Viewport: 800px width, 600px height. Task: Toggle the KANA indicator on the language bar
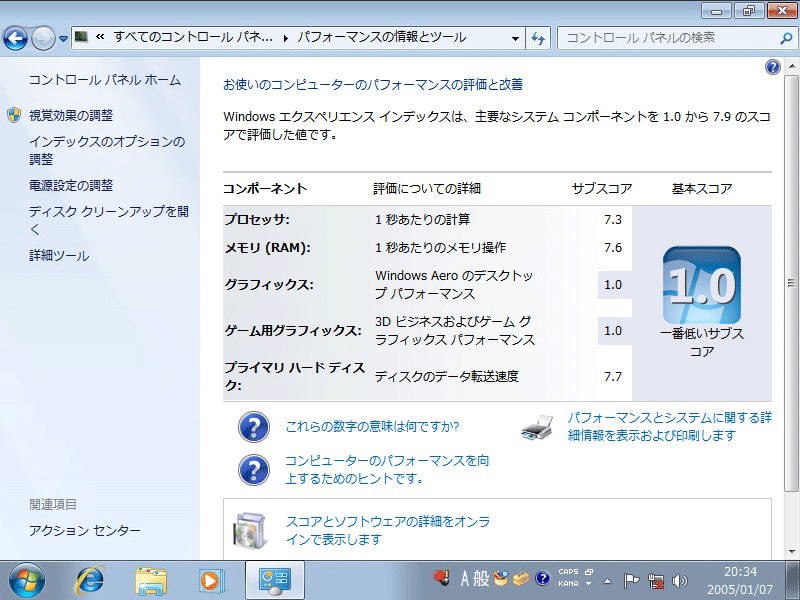coord(568,584)
